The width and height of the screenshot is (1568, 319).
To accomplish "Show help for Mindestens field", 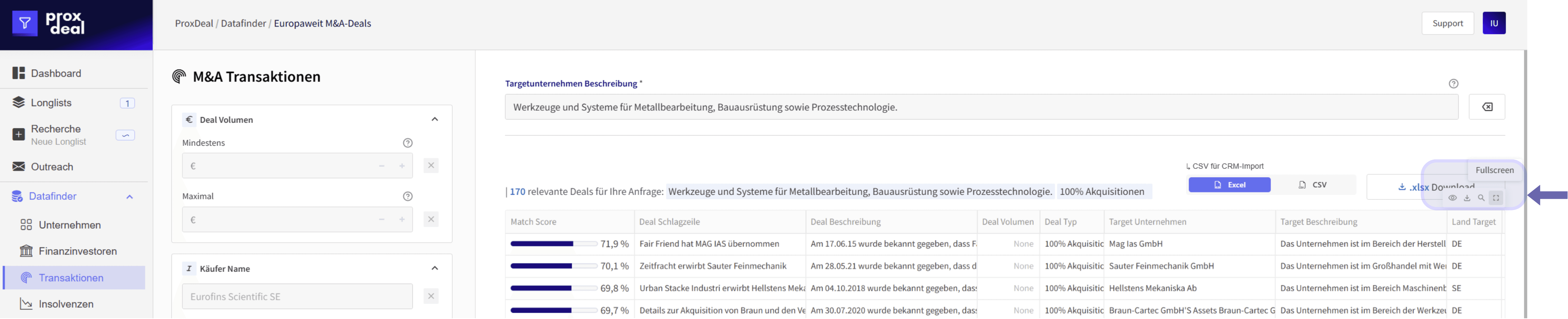I will click(408, 143).
